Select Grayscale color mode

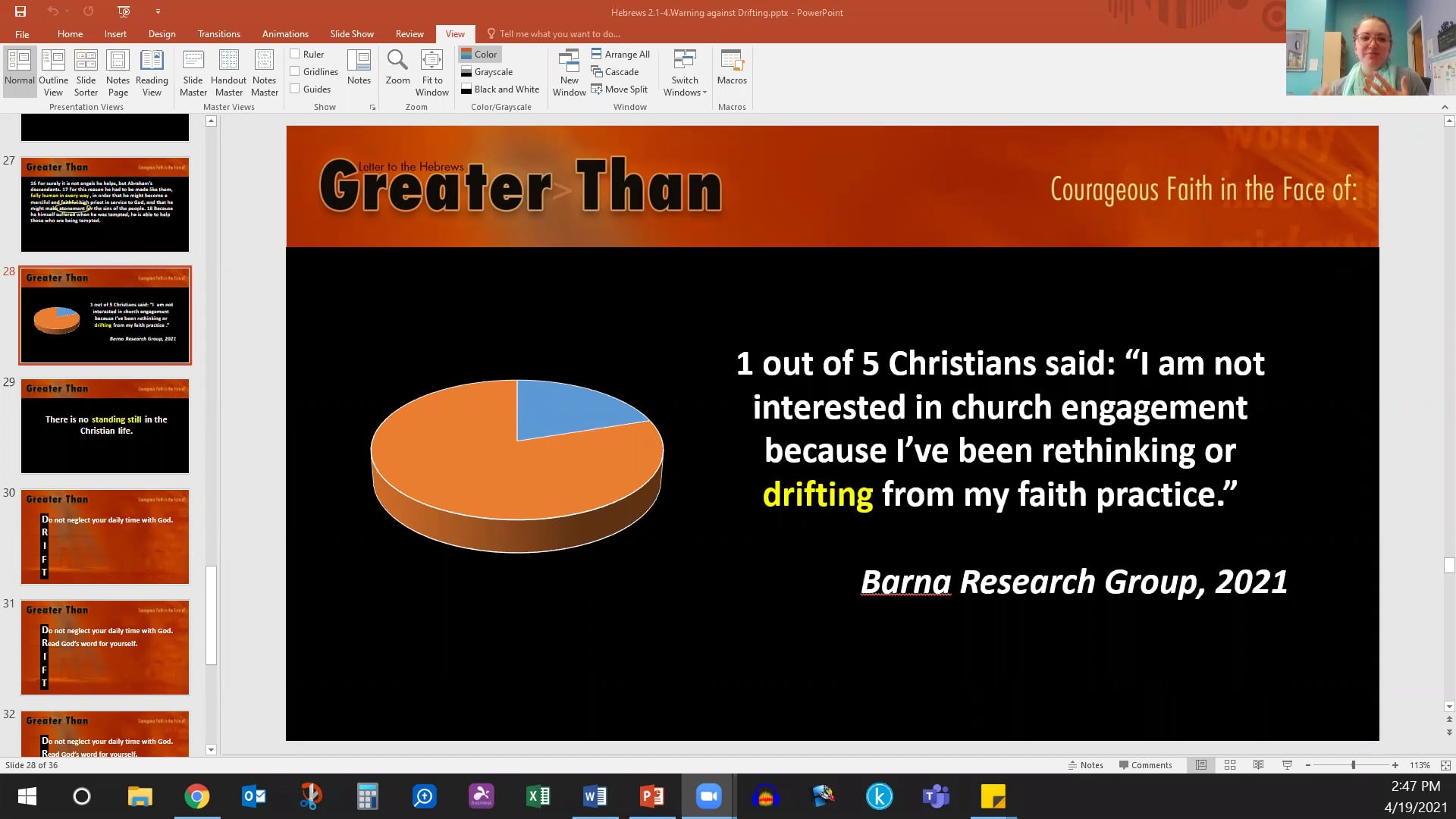487,71
